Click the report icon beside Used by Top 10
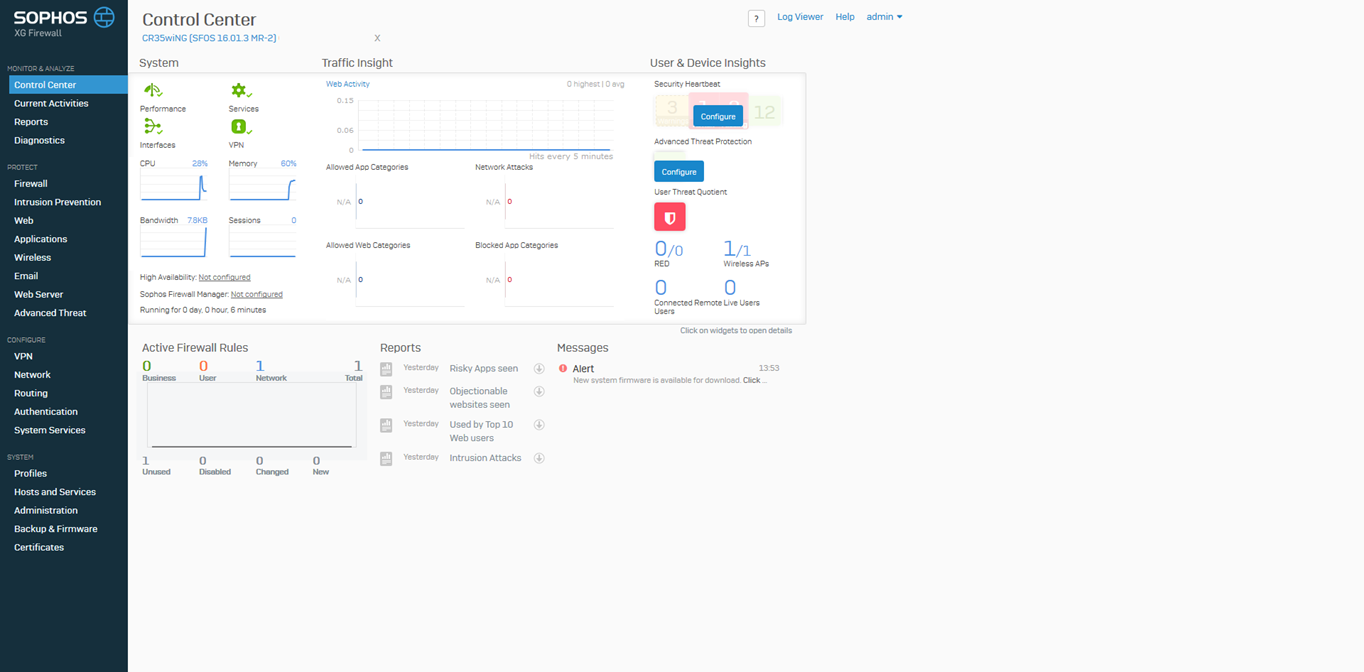Image resolution: width=1364 pixels, height=672 pixels. pos(386,425)
